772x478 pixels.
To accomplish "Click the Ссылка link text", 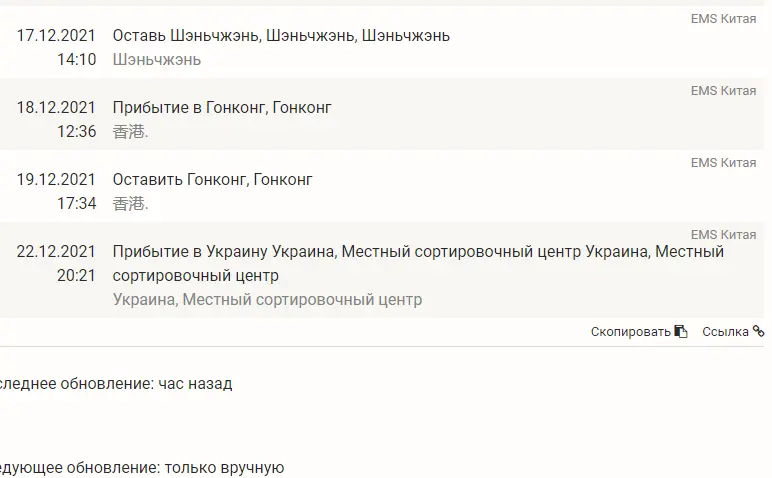I will pyautogui.click(x=725, y=332).
